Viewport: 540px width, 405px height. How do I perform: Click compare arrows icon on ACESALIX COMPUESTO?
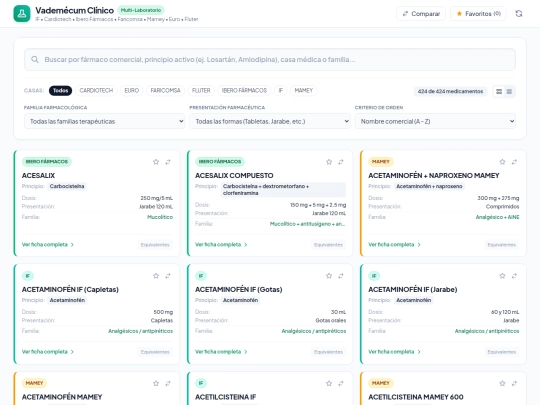[341, 162]
